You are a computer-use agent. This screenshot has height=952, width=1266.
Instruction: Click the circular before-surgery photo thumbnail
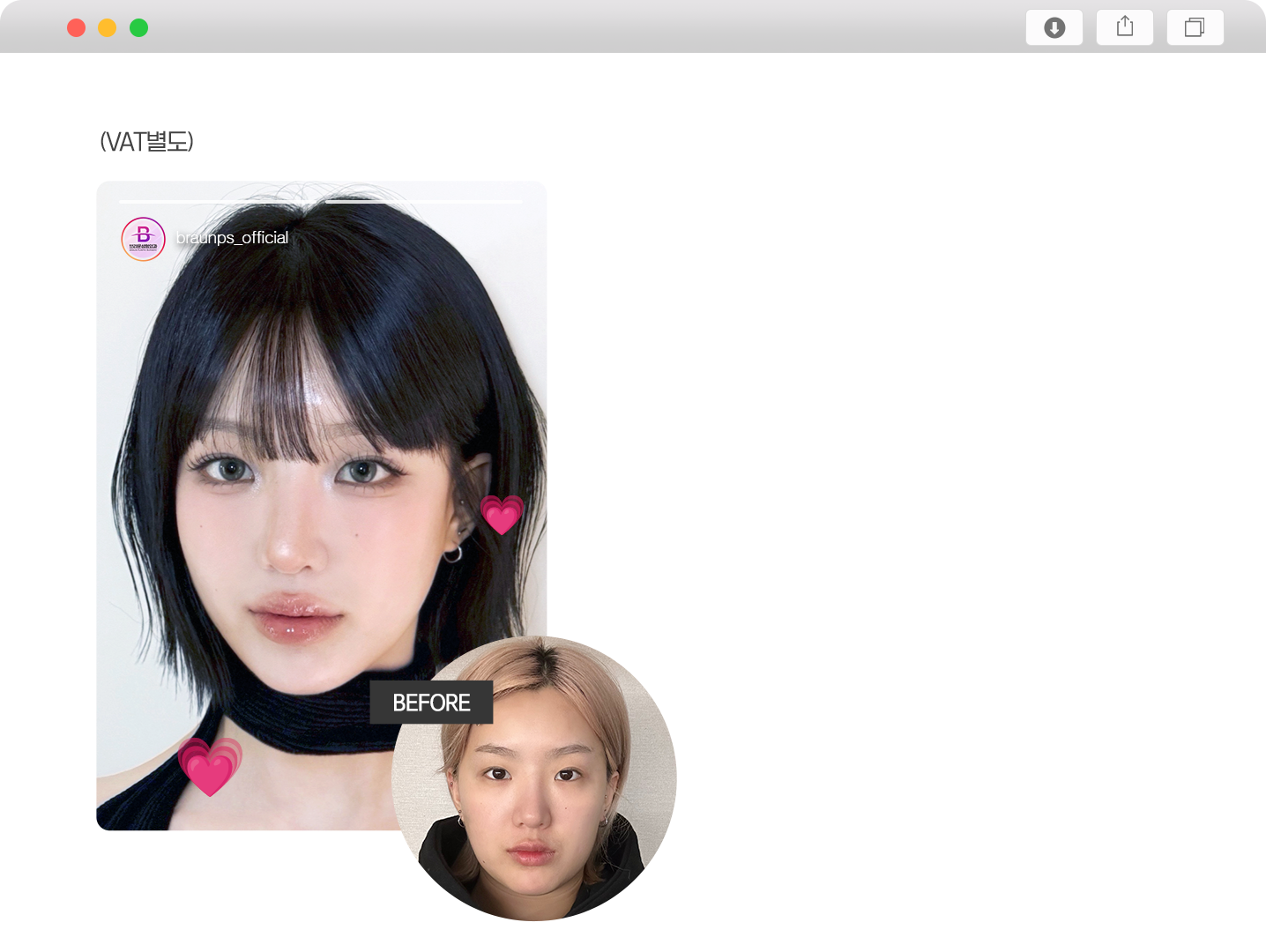click(x=532, y=779)
